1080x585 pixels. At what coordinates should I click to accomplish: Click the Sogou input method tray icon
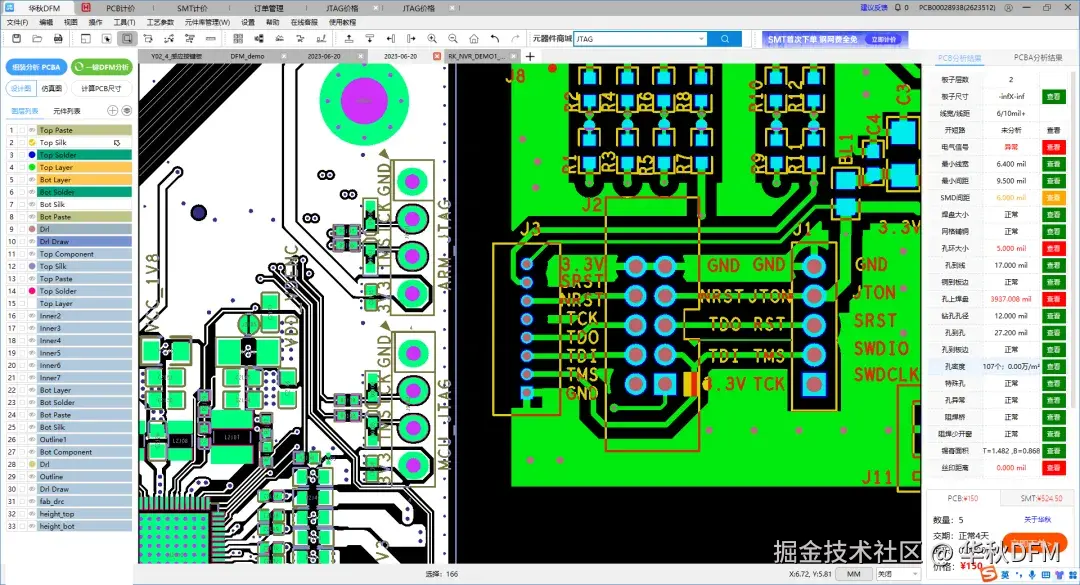pyautogui.click(x=989, y=573)
